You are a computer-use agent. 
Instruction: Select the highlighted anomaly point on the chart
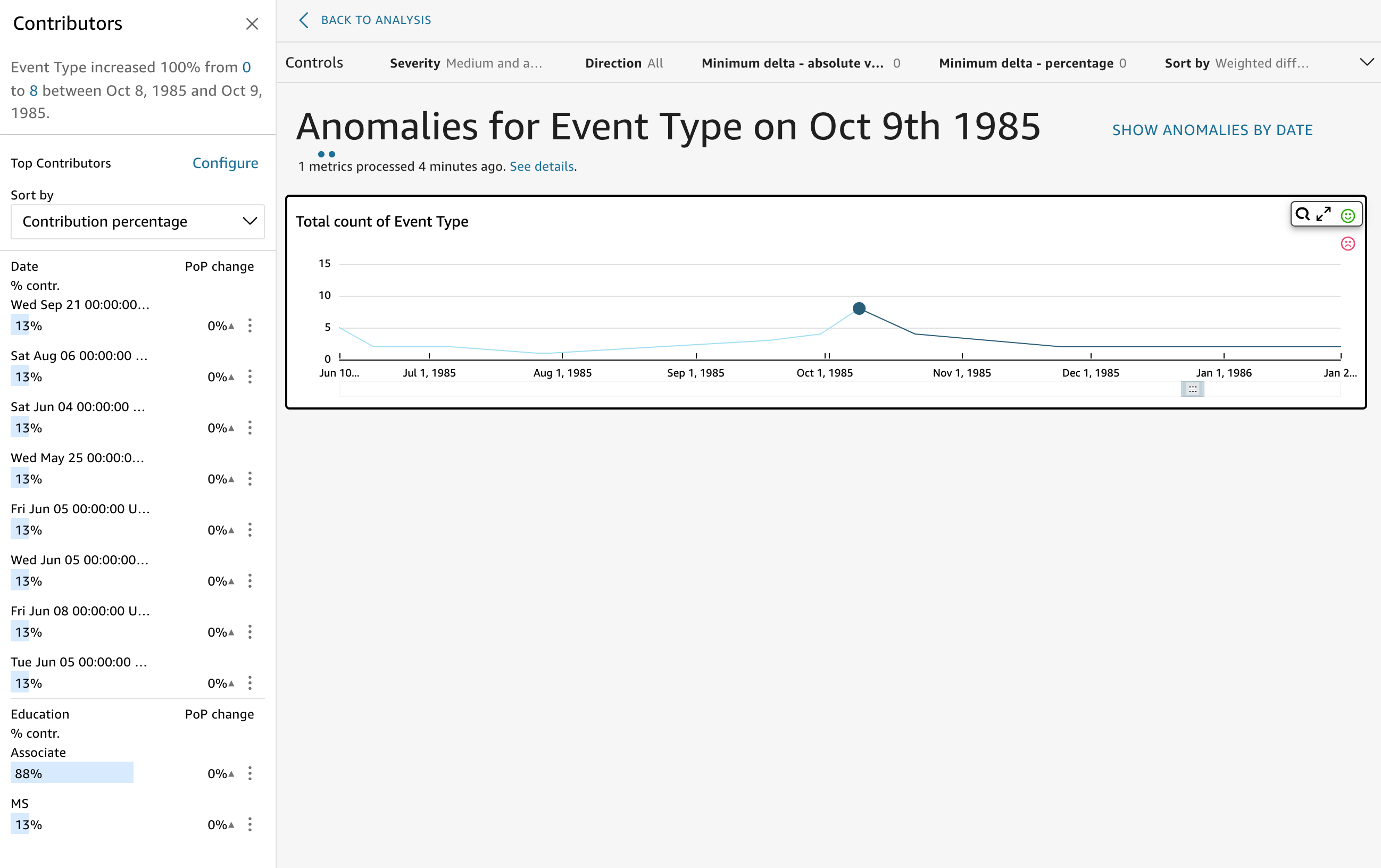[x=859, y=308]
